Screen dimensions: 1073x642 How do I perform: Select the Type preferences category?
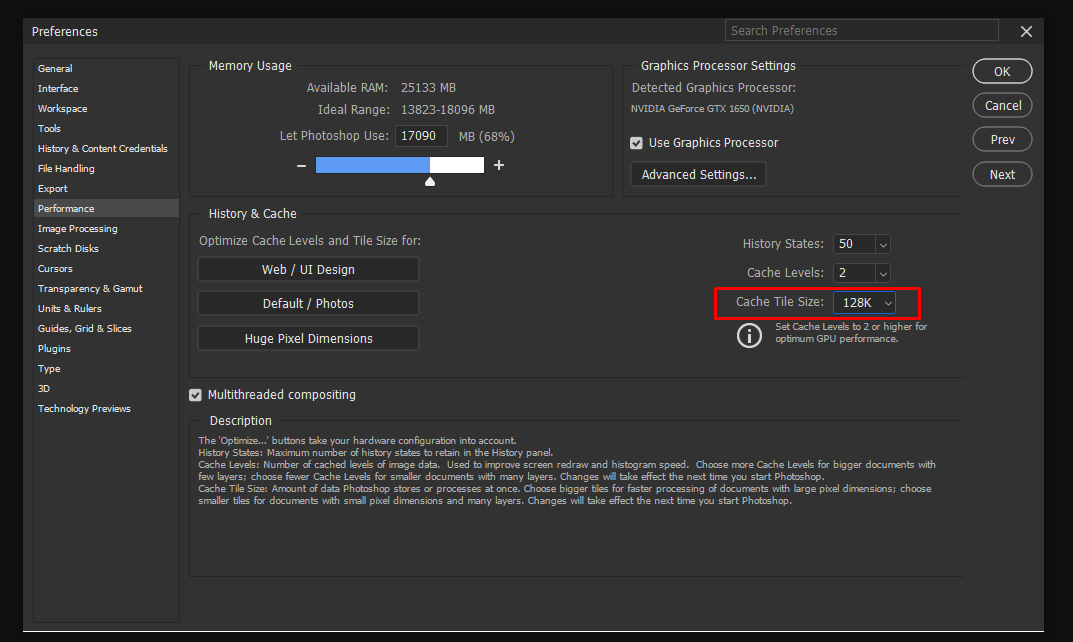point(48,368)
